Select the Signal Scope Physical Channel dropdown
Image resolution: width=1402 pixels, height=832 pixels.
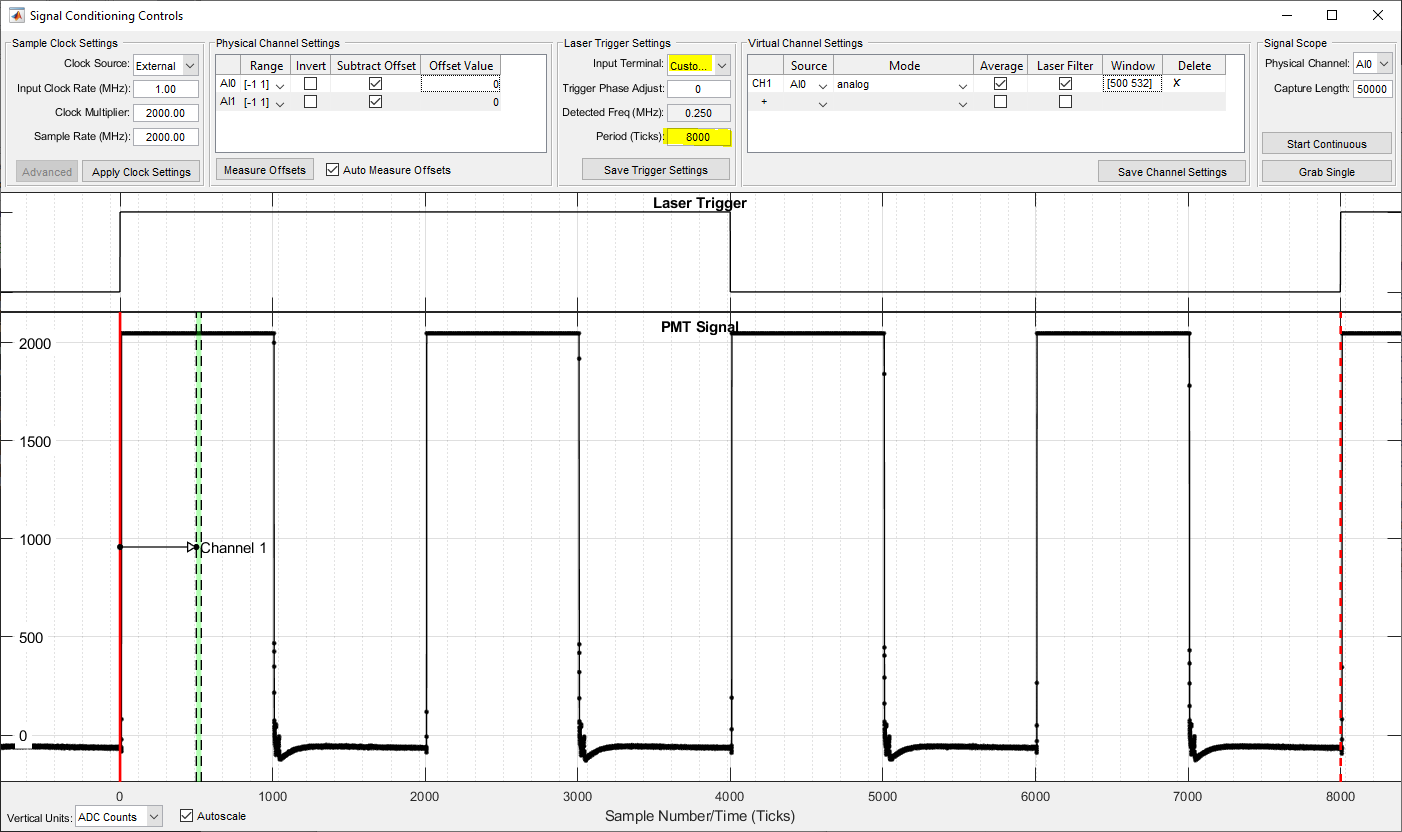(1372, 64)
